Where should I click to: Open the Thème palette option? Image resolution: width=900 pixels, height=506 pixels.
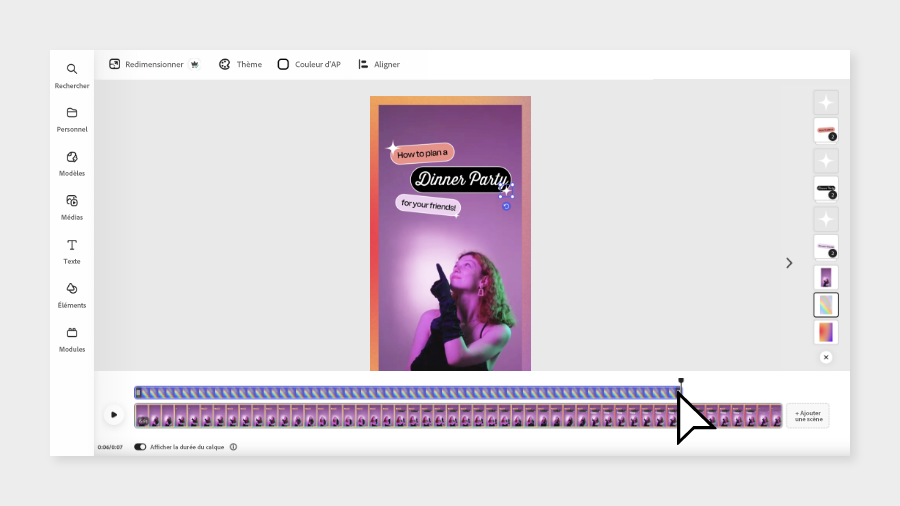click(x=240, y=64)
